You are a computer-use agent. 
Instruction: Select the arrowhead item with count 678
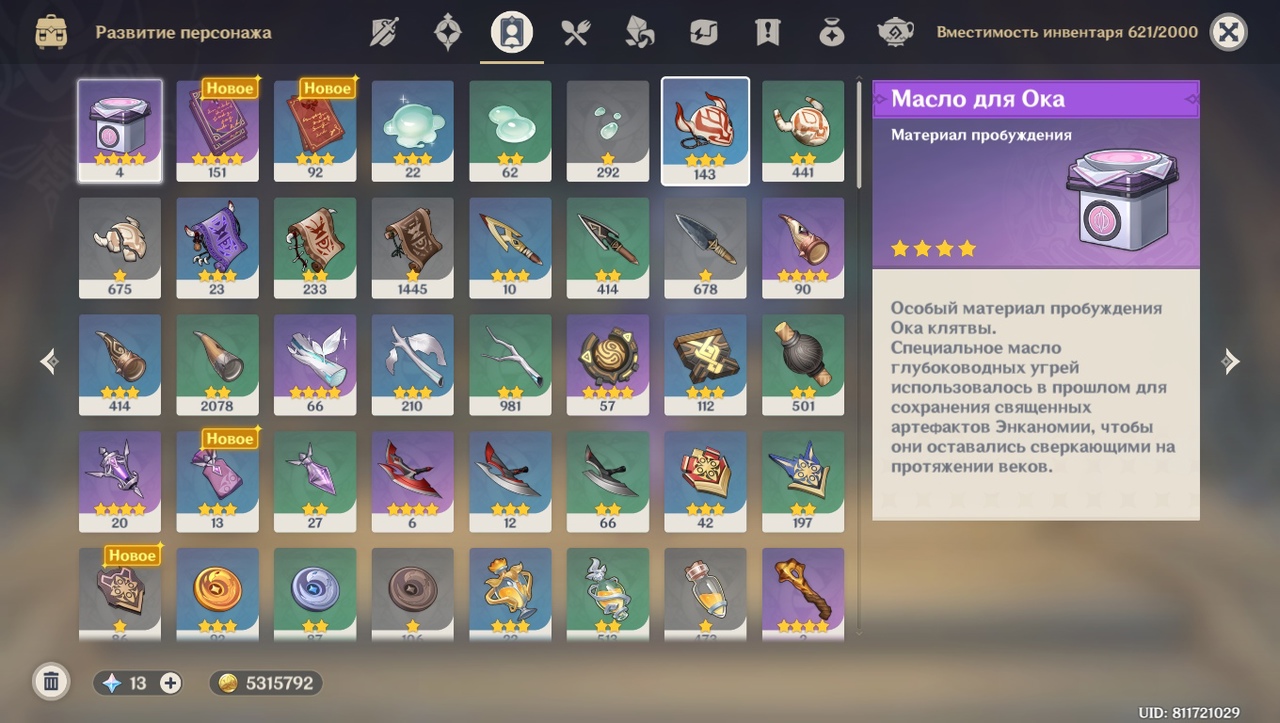705,248
